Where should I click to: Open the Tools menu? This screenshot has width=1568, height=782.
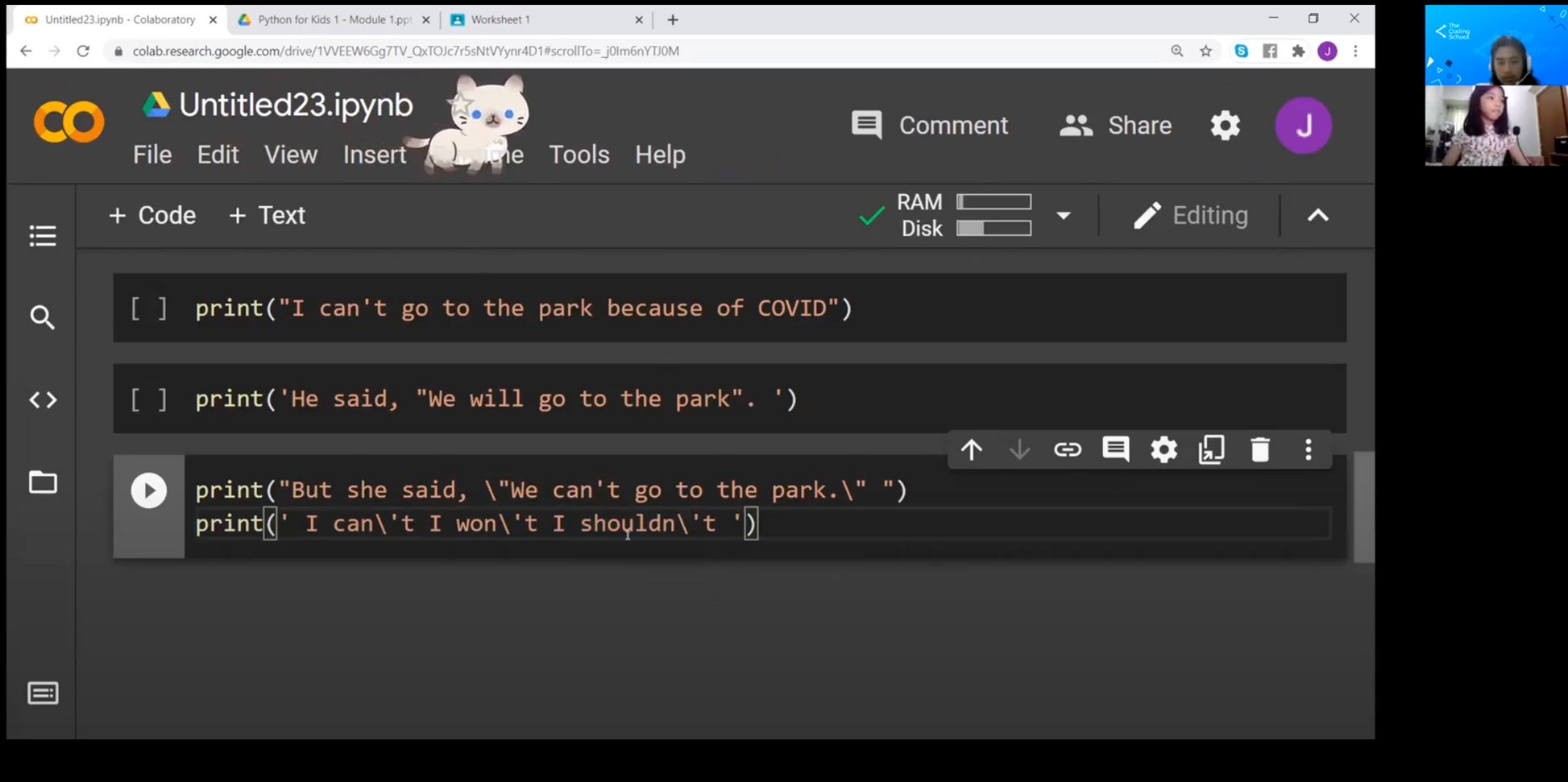579,155
